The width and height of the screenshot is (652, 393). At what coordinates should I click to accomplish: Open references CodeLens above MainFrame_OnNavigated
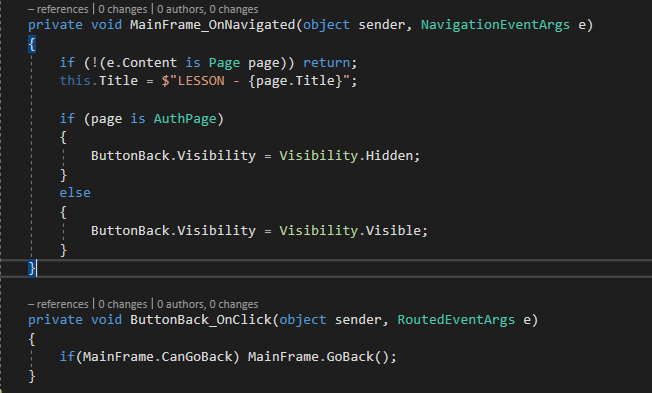coord(58,9)
